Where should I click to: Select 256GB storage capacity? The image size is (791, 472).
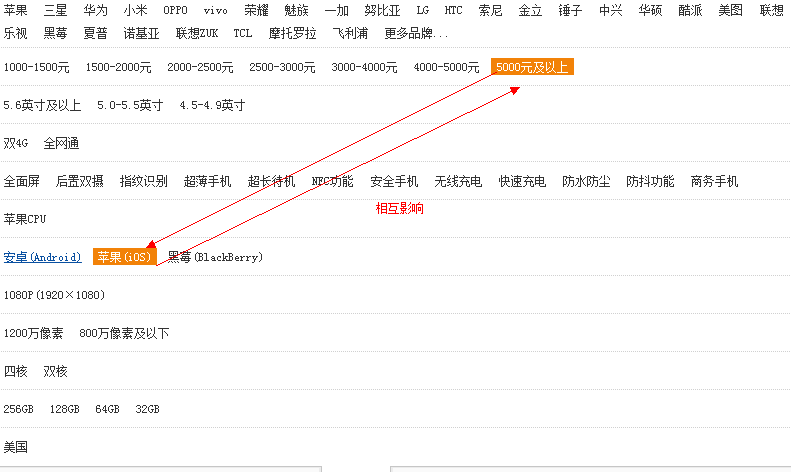[18, 409]
